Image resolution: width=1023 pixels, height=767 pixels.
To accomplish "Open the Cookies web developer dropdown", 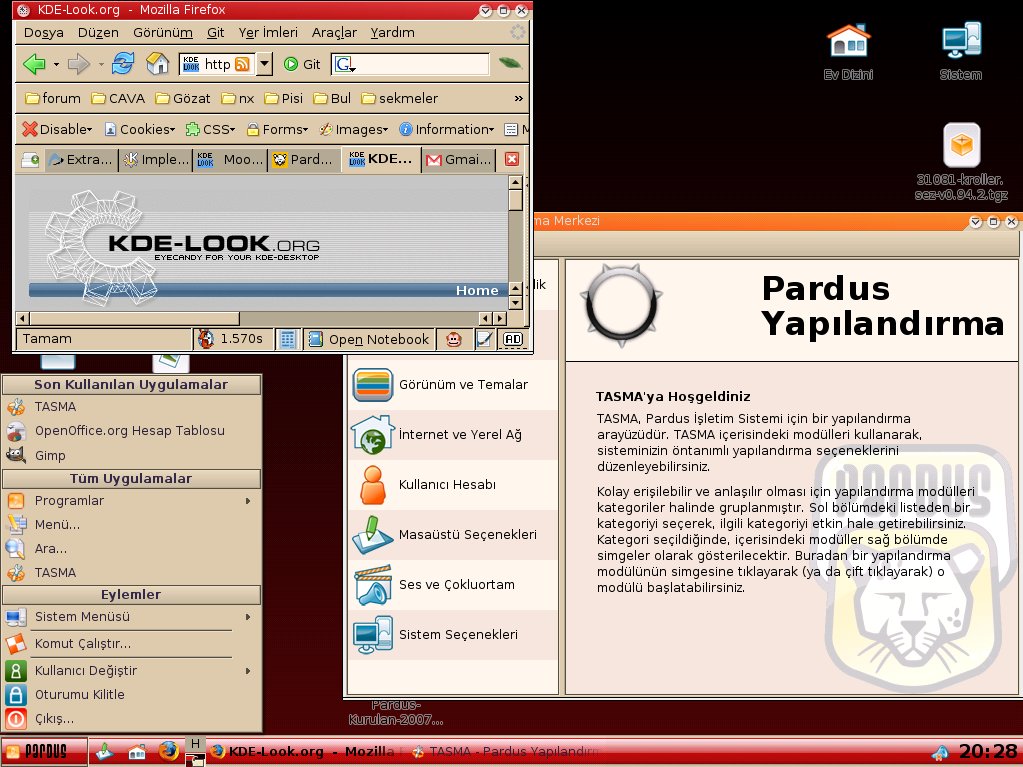I will tap(140, 129).
